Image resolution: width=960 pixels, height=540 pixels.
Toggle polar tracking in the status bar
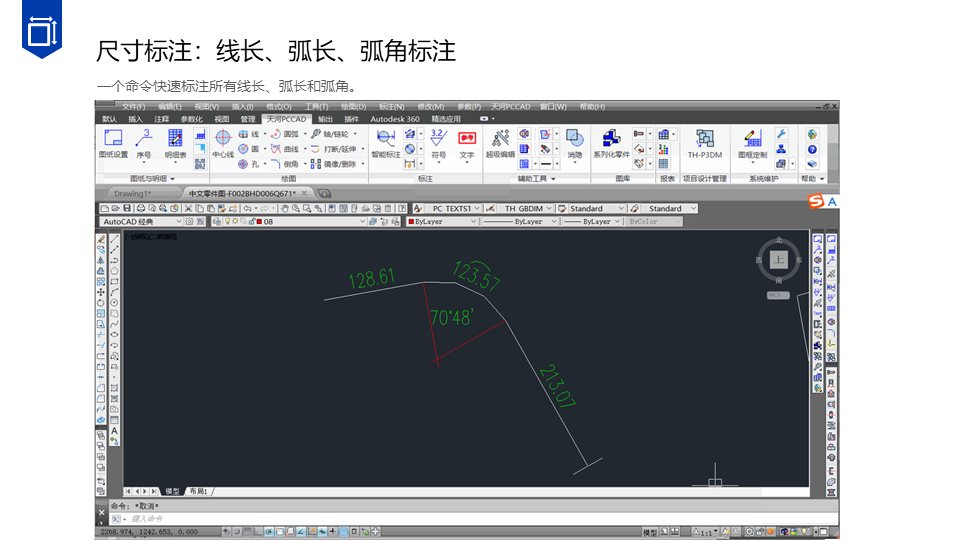click(x=269, y=531)
